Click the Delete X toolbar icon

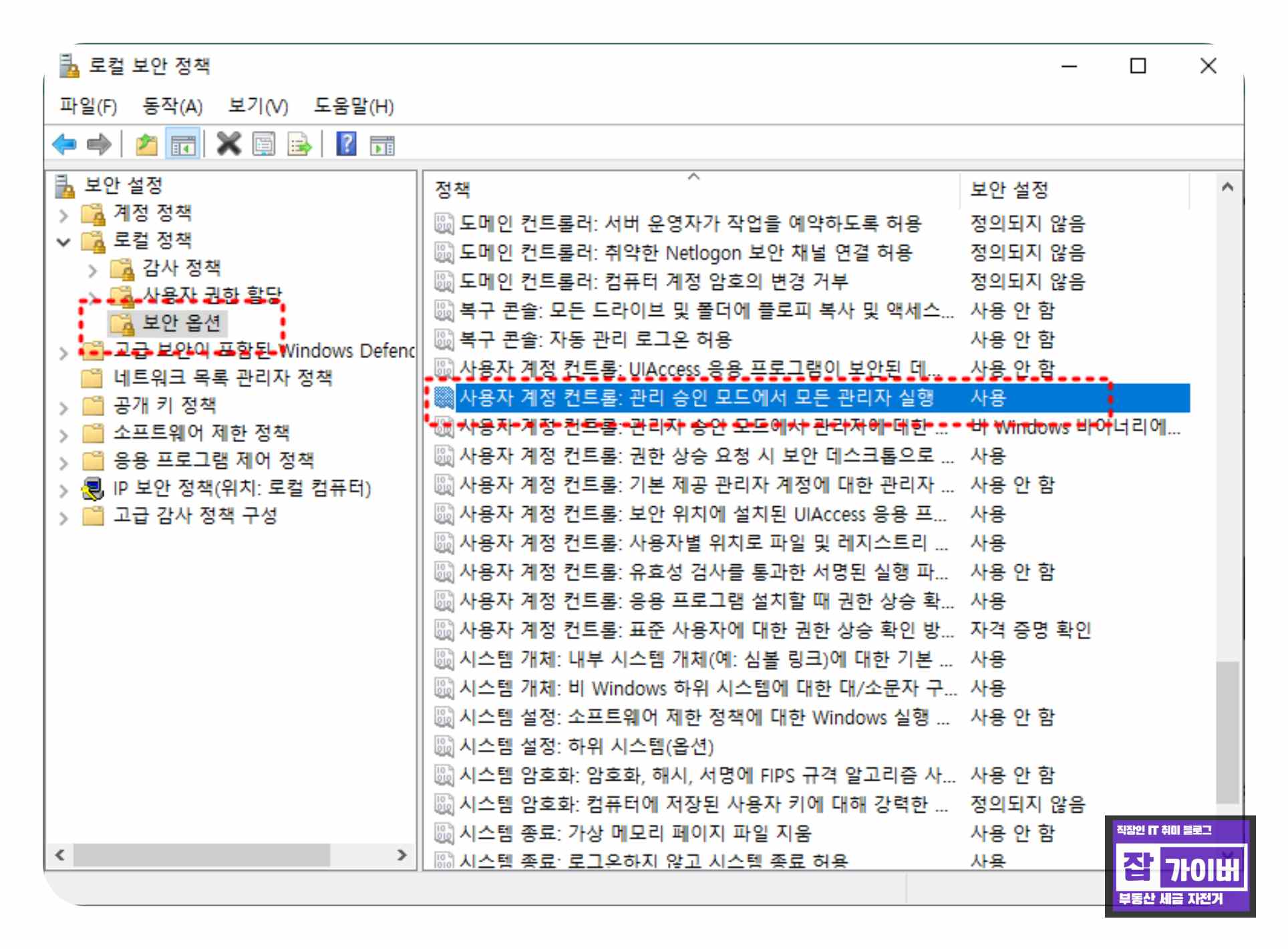[228, 144]
